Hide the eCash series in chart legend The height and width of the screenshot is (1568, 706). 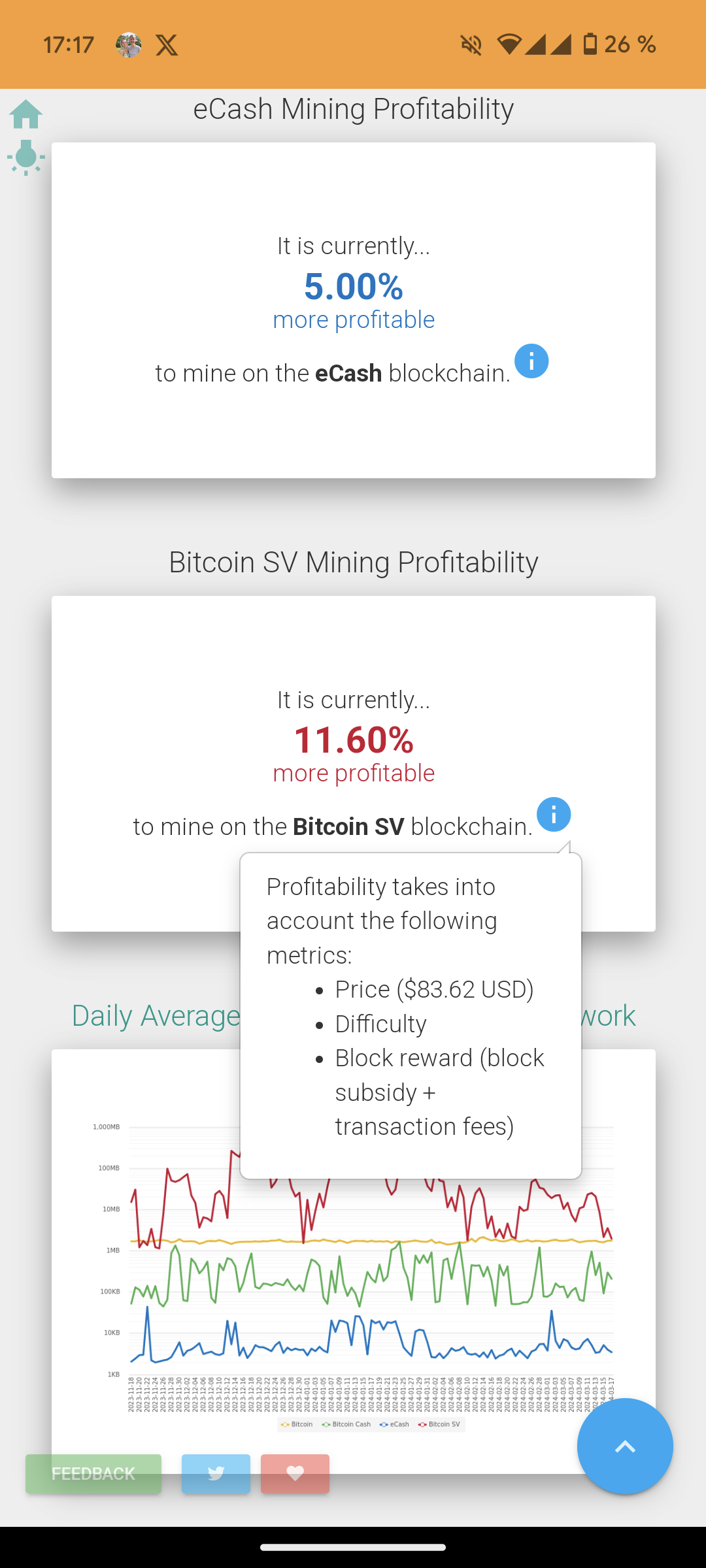coord(395,1424)
